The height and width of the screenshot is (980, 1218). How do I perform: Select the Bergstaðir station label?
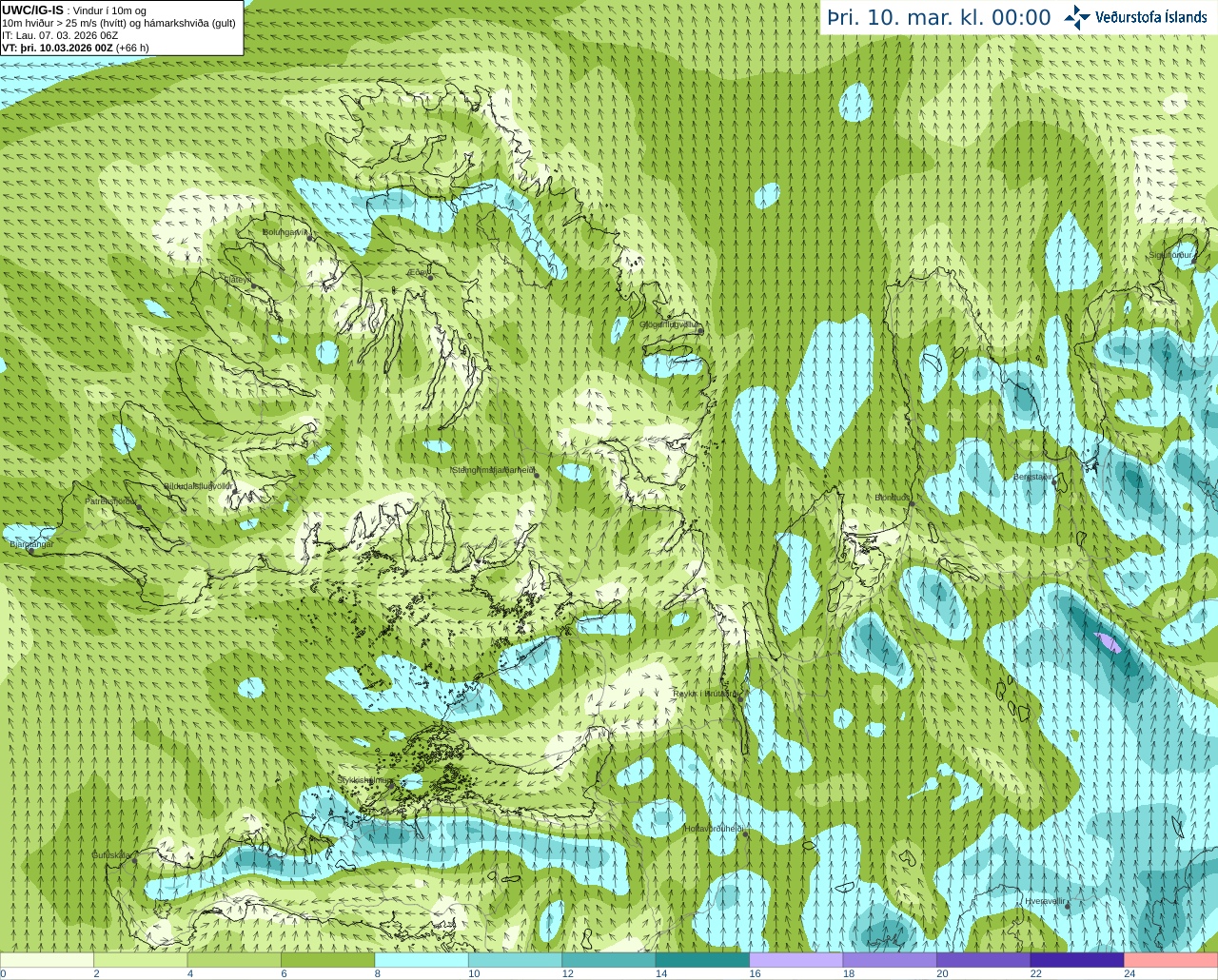pyautogui.click(x=1032, y=477)
